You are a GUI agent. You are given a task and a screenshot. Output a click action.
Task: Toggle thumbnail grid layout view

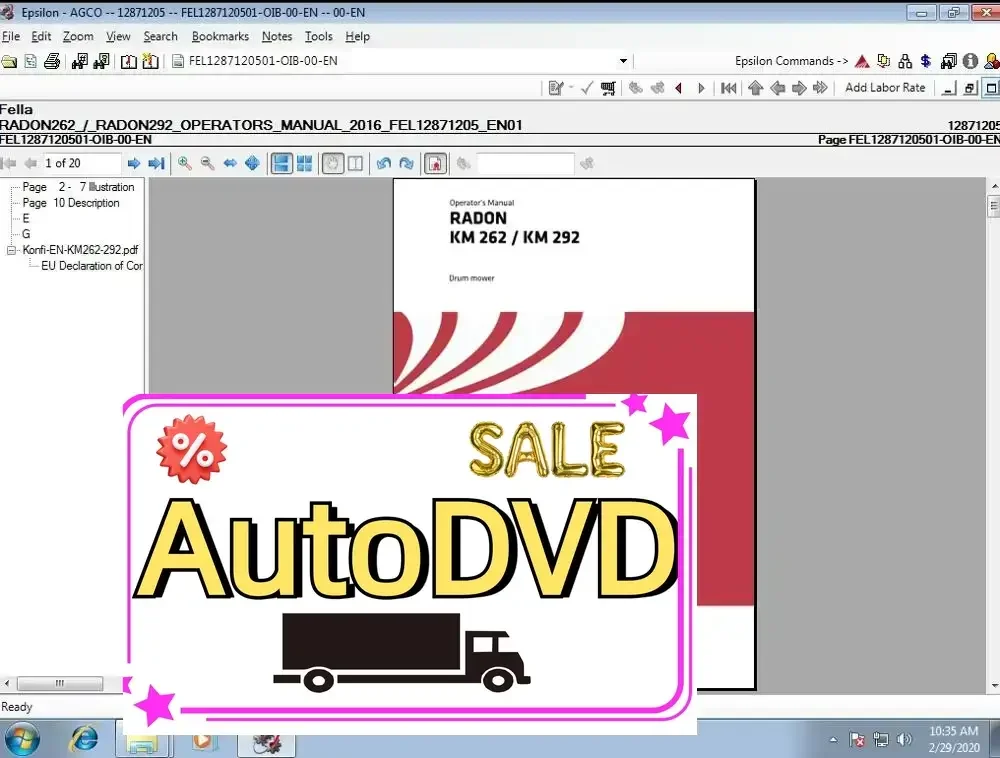tap(304, 164)
